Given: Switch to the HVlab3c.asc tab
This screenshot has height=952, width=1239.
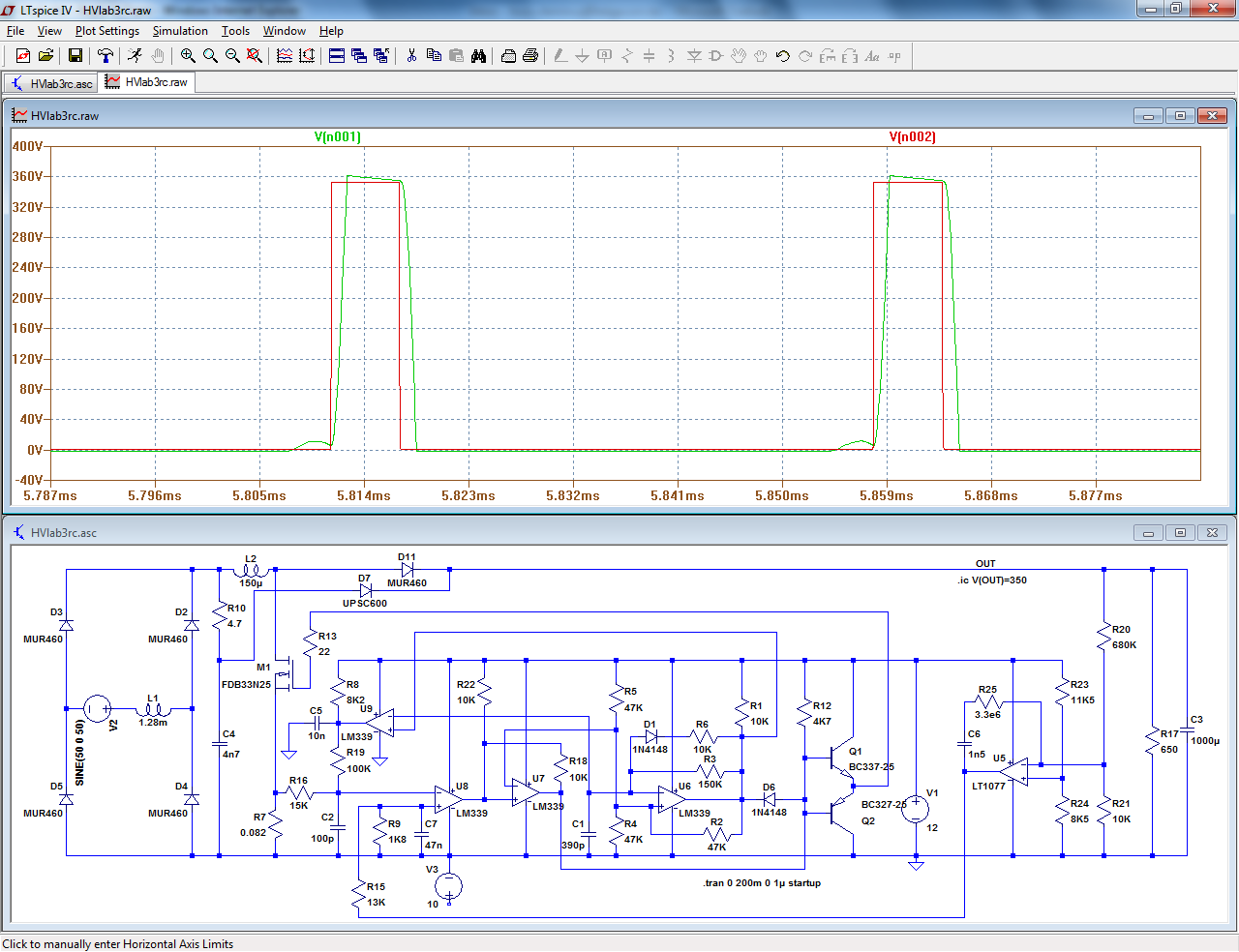Looking at the screenshot, I should pos(51,83).
